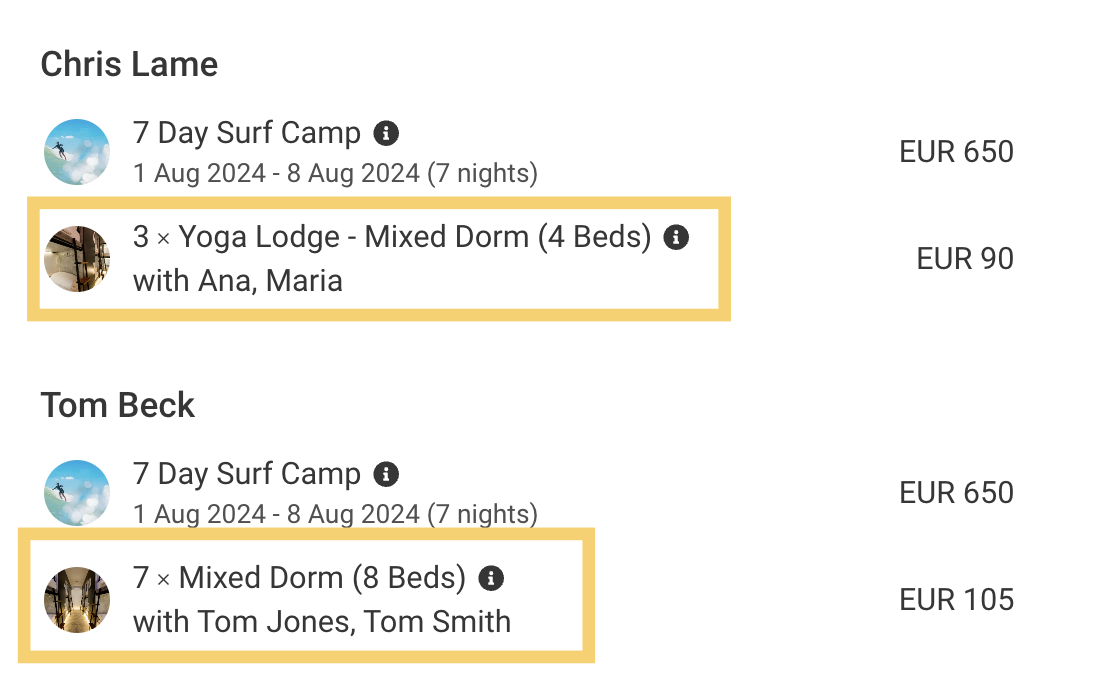Screen dimensions: 1094x676
Task: Select the Tom Beck guest heading
Action: [x=118, y=406]
